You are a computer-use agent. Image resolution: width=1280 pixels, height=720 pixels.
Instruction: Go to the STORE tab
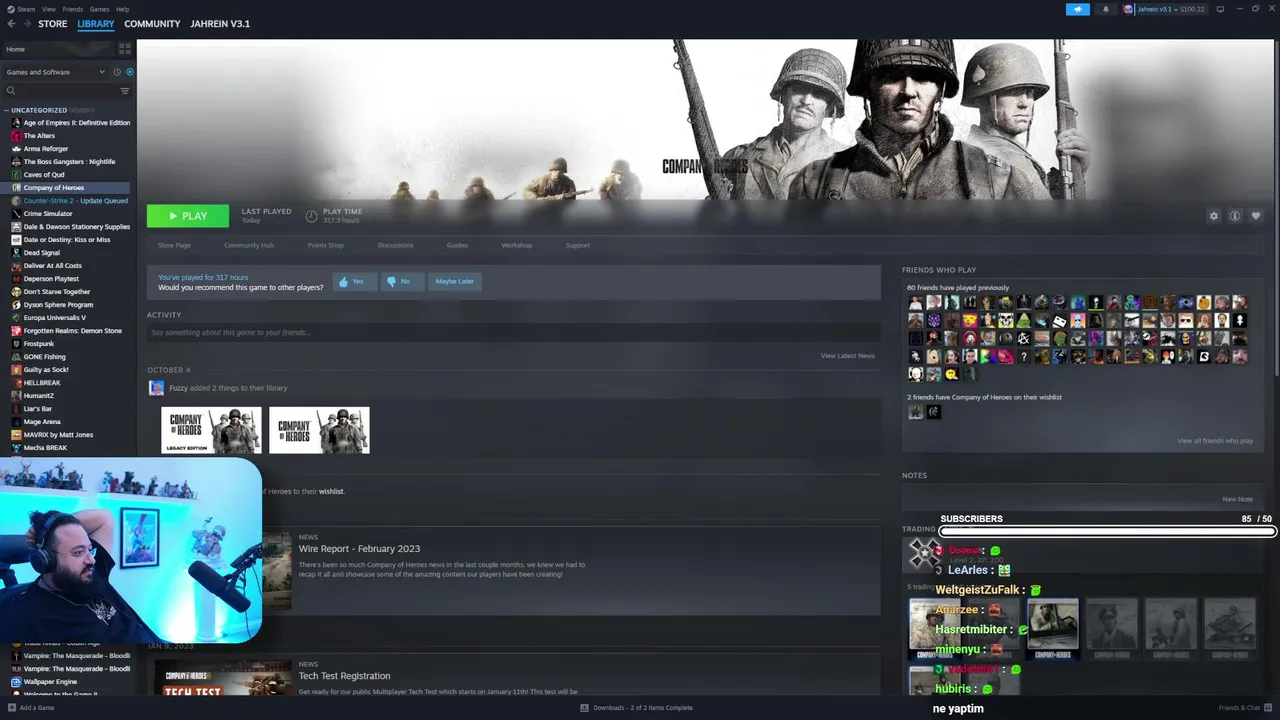click(x=53, y=24)
